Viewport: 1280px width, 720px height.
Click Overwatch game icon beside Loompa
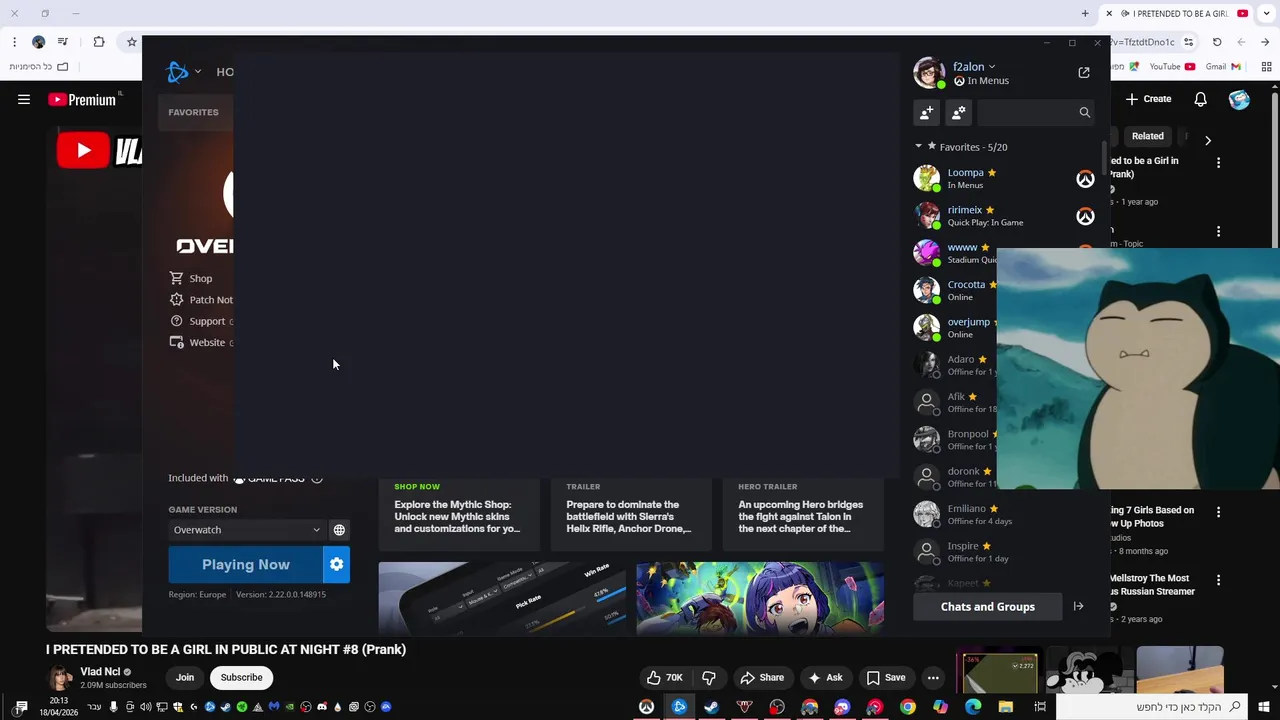1085,179
